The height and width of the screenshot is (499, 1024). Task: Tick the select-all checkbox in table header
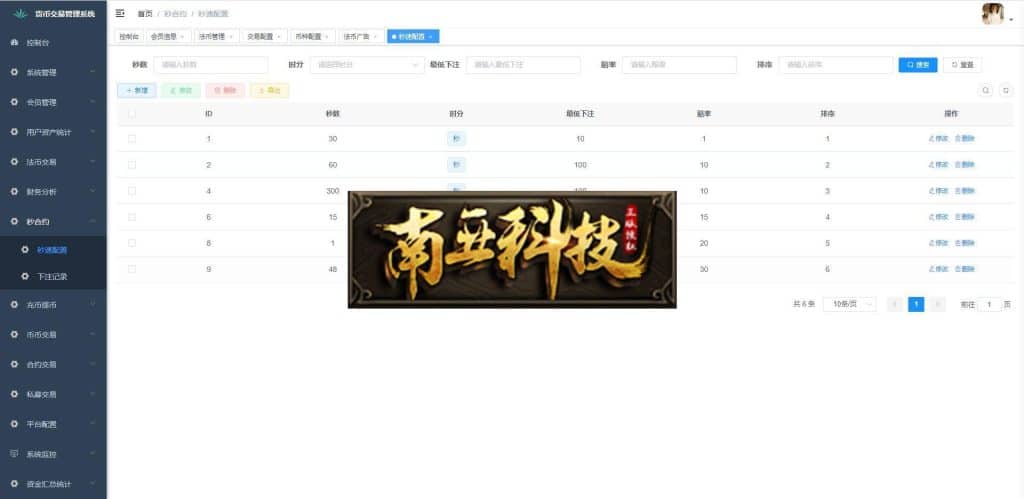[132, 114]
